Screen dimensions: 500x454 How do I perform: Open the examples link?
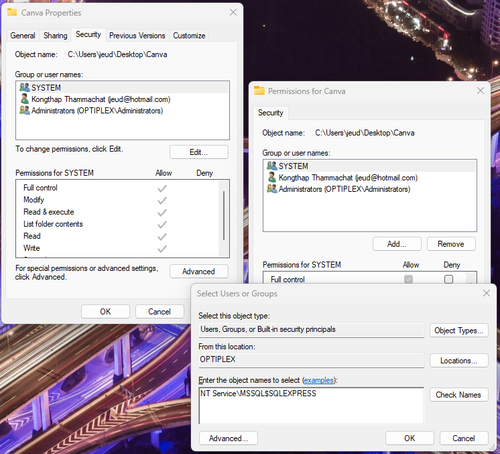point(319,380)
